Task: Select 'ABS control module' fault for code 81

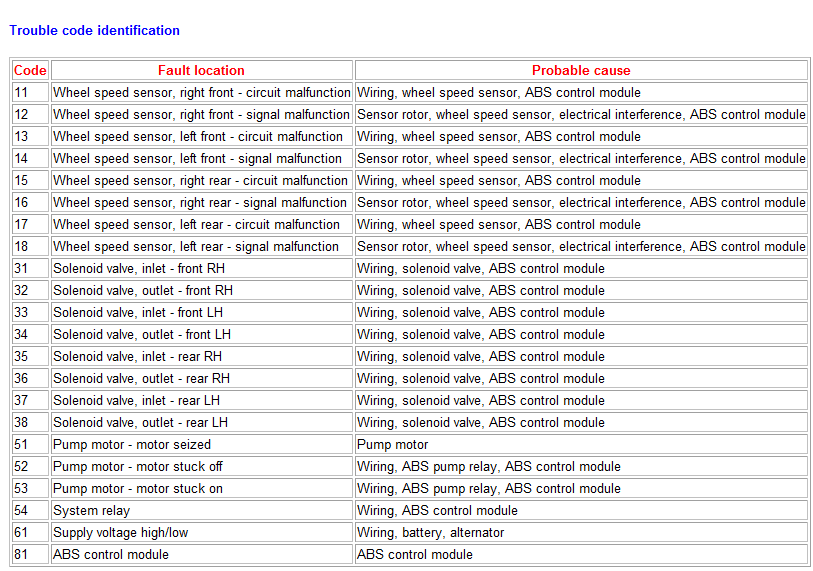Action: pos(111,554)
